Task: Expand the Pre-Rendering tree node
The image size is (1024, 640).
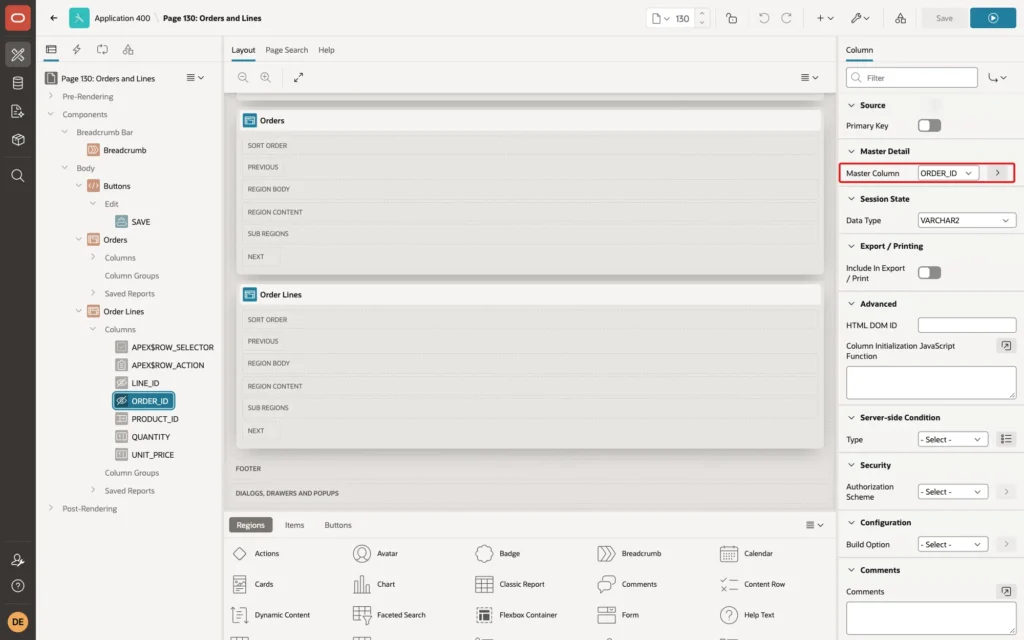Action: 50,96
